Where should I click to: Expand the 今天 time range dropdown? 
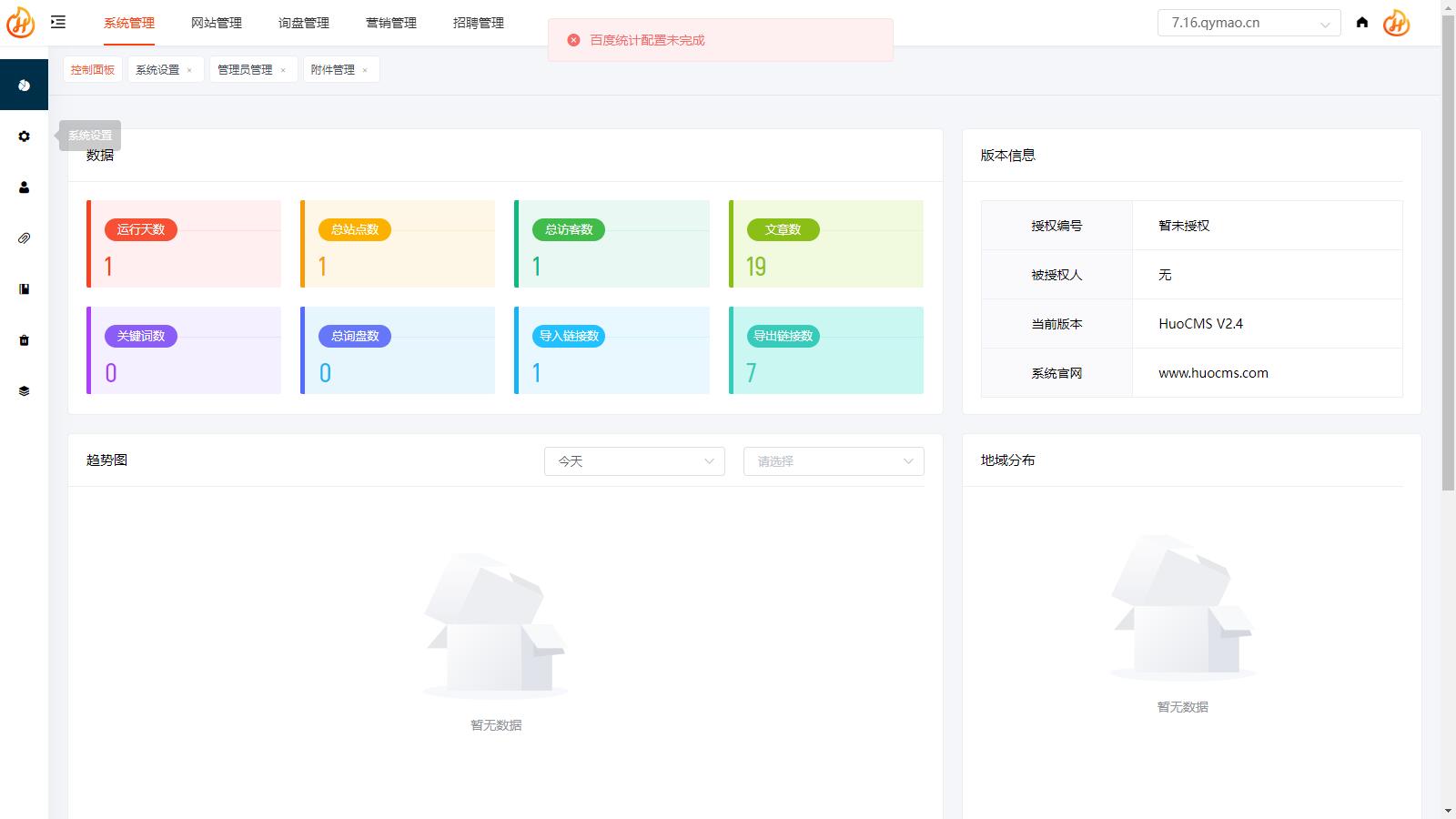634,461
